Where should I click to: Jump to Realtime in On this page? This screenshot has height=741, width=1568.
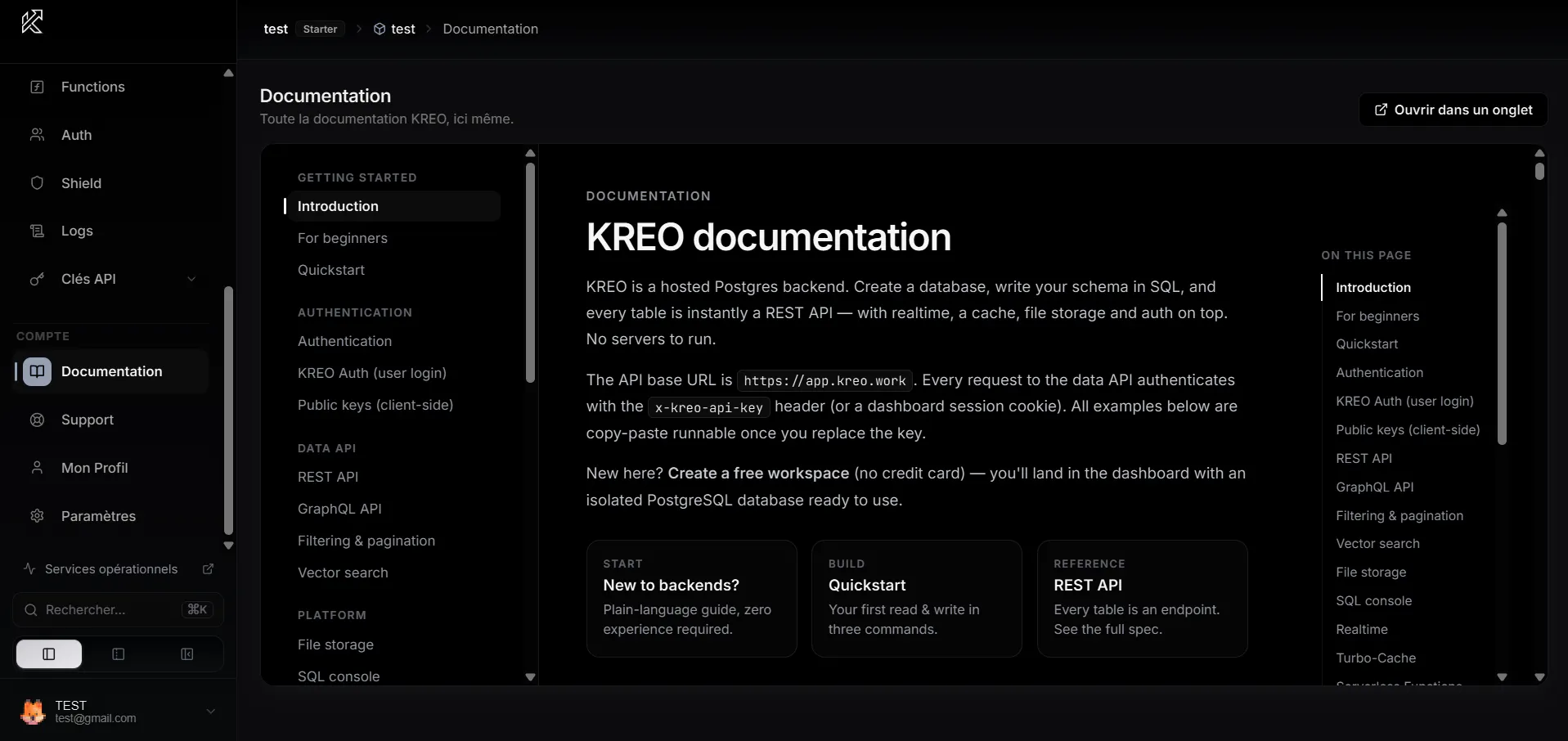pos(1362,630)
